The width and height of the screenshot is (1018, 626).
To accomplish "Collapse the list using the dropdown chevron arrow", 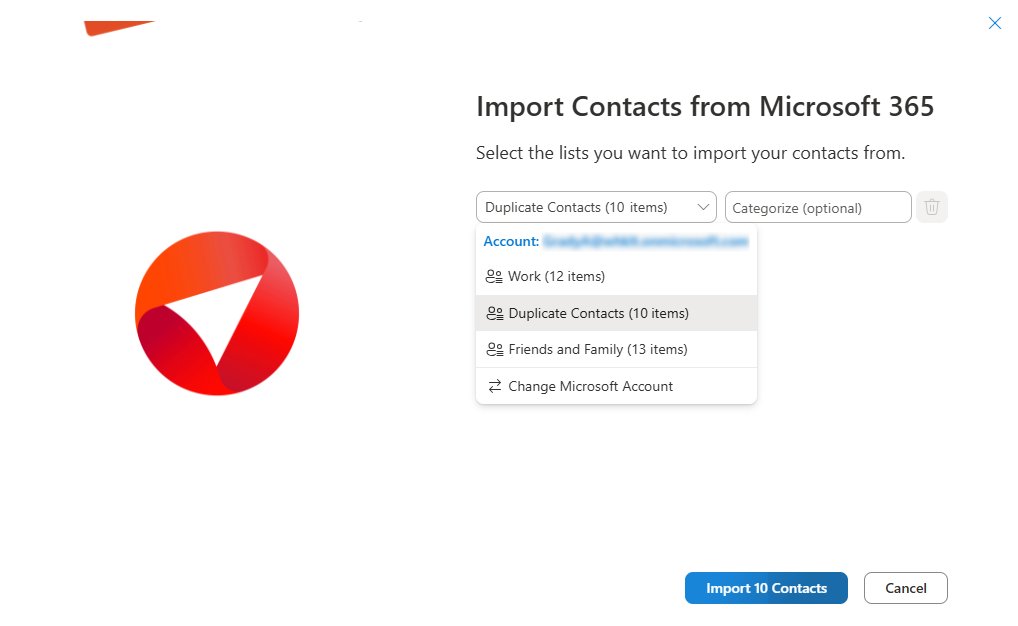I will tap(702, 207).
